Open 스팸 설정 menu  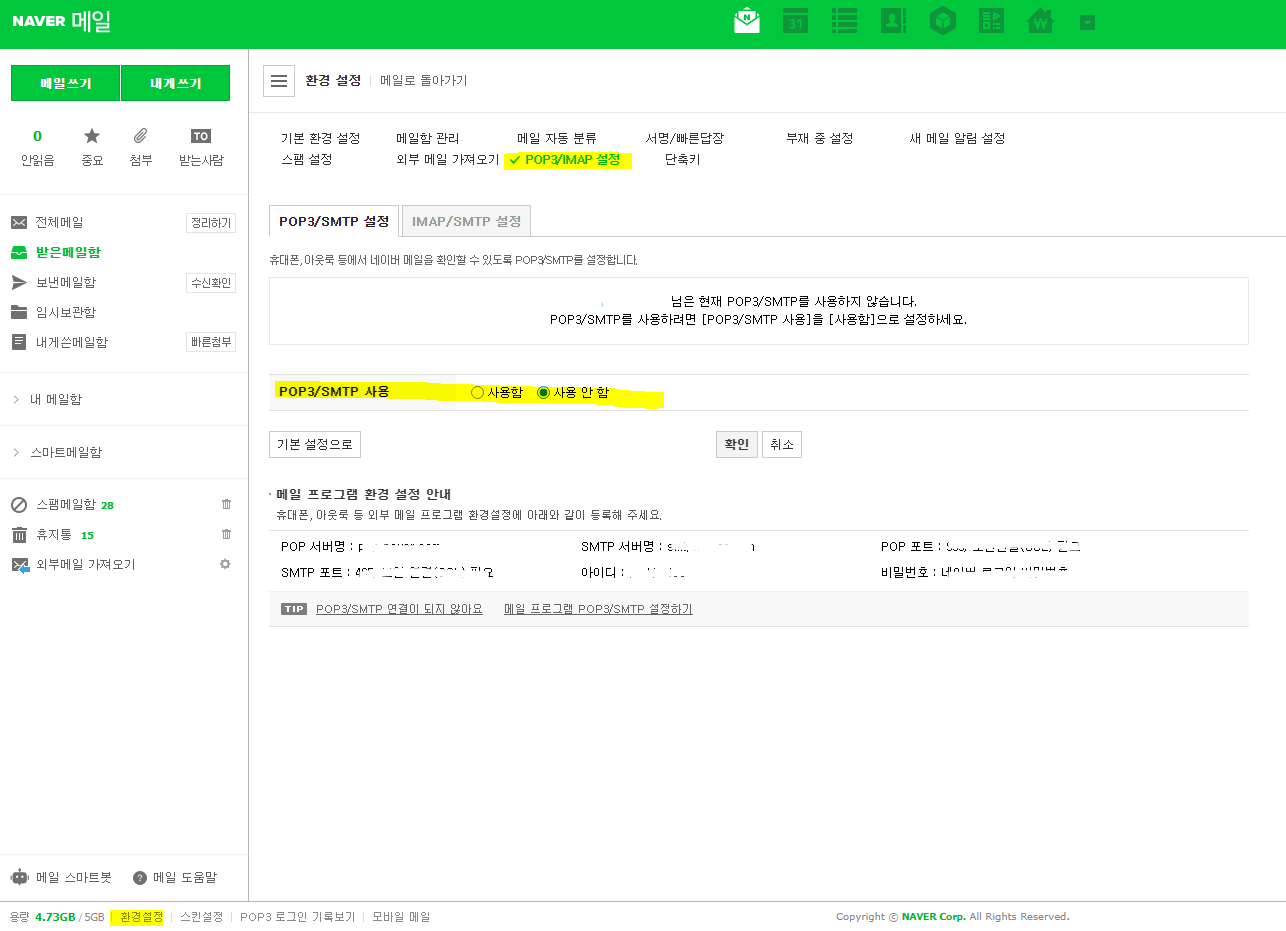[x=306, y=159]
